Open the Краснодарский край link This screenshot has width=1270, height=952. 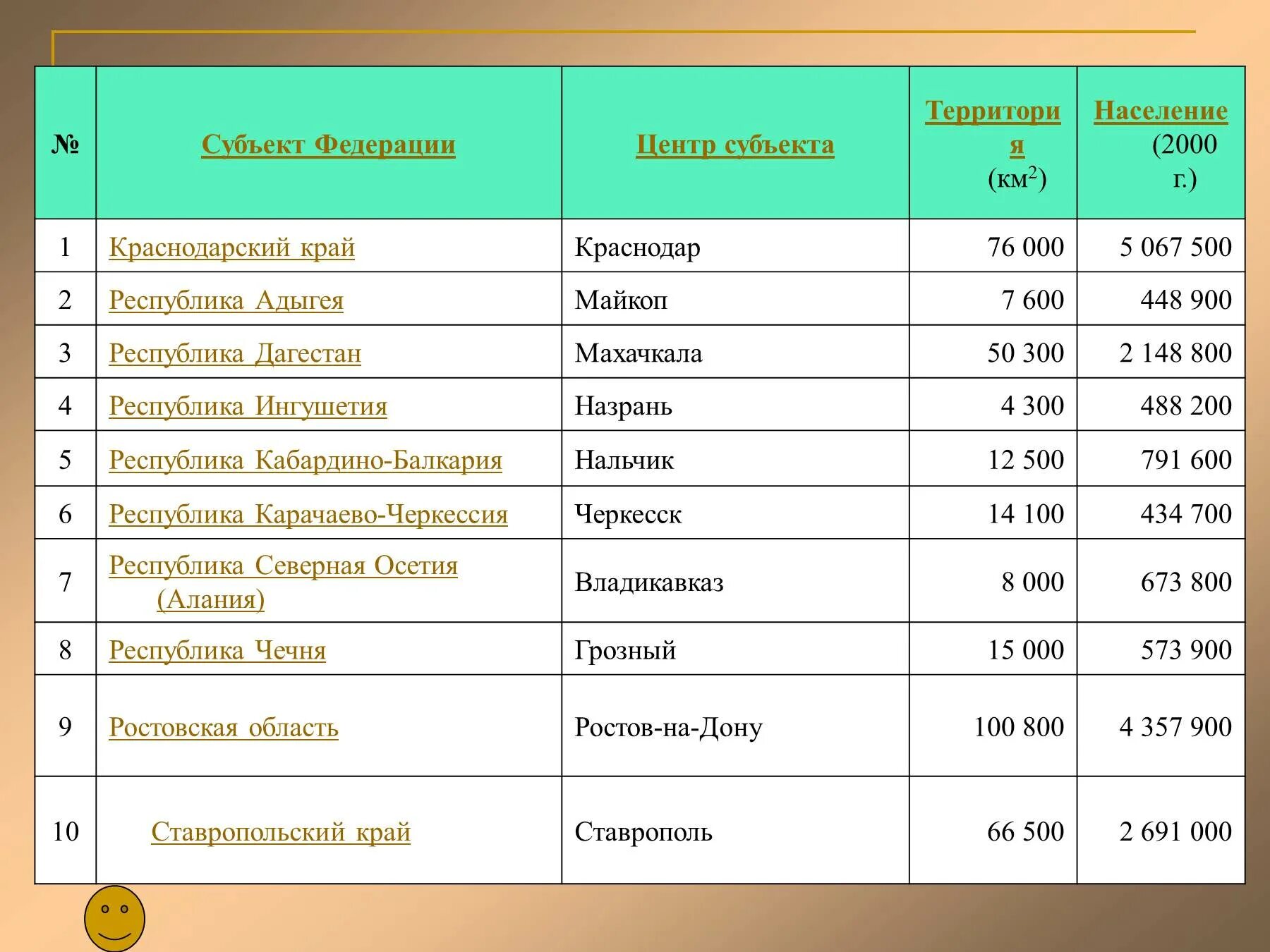tap(231, 248)
